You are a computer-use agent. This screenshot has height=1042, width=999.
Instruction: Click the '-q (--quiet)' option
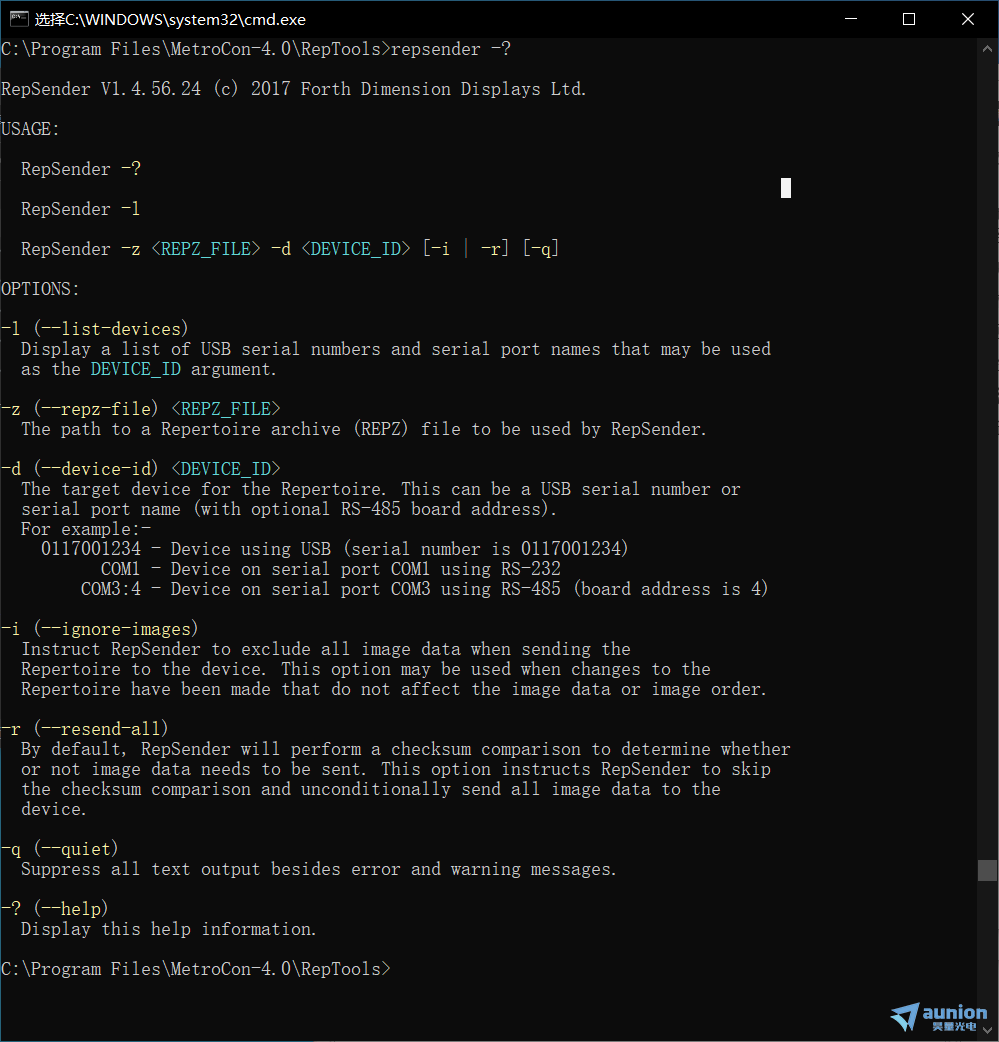[60, 849]
